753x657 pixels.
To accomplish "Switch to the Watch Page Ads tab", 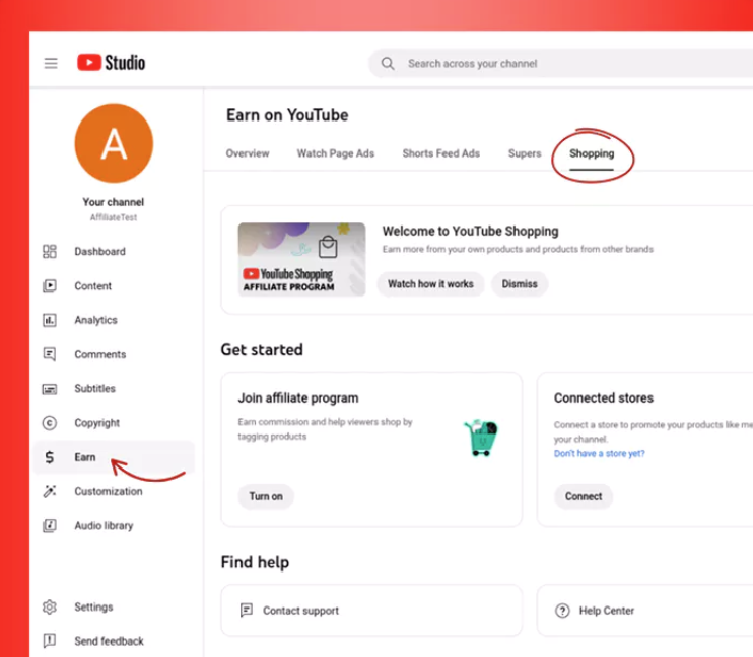I will pos(335,153).
